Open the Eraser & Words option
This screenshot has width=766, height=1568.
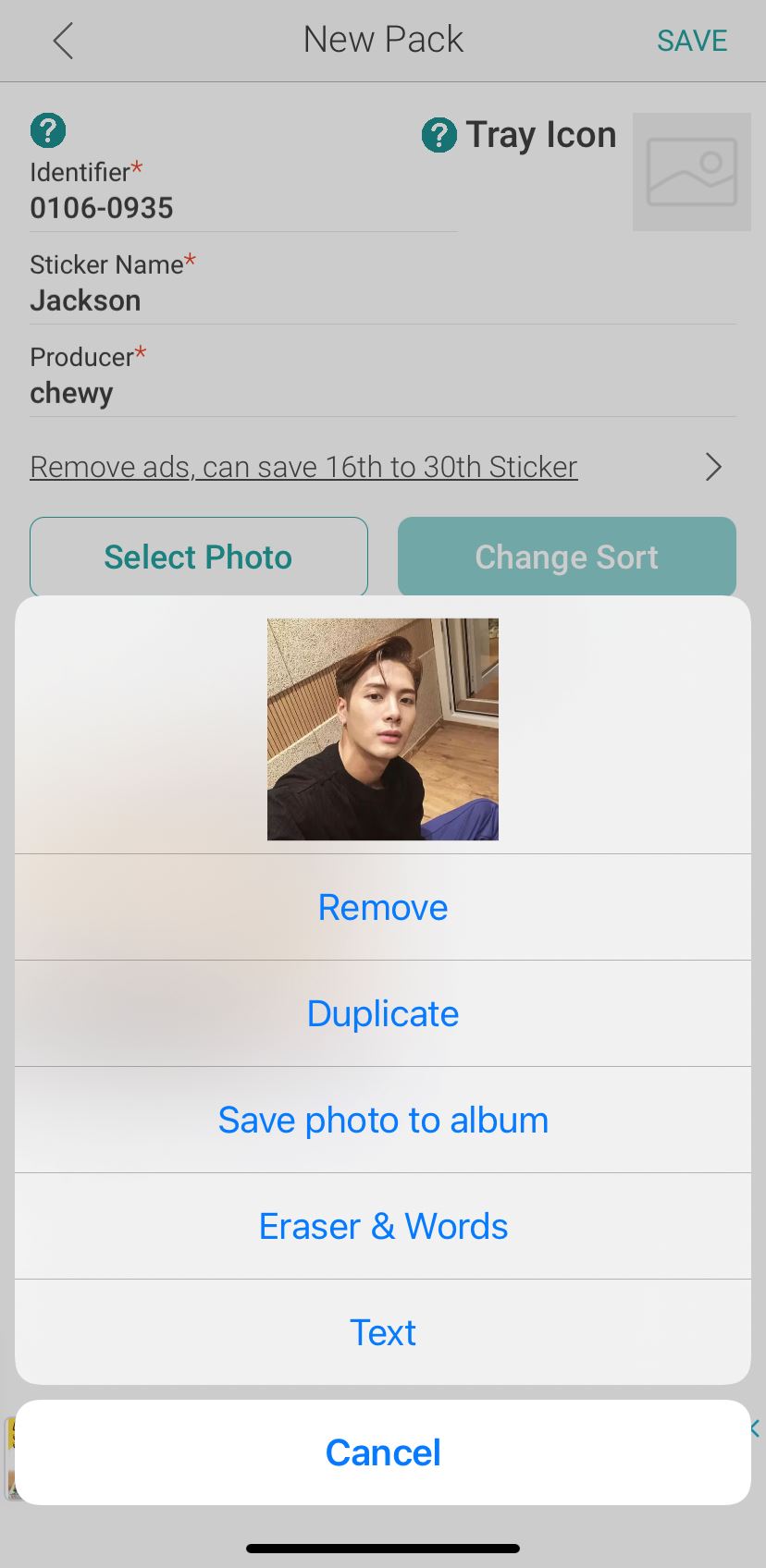(x=383, y=1226)
